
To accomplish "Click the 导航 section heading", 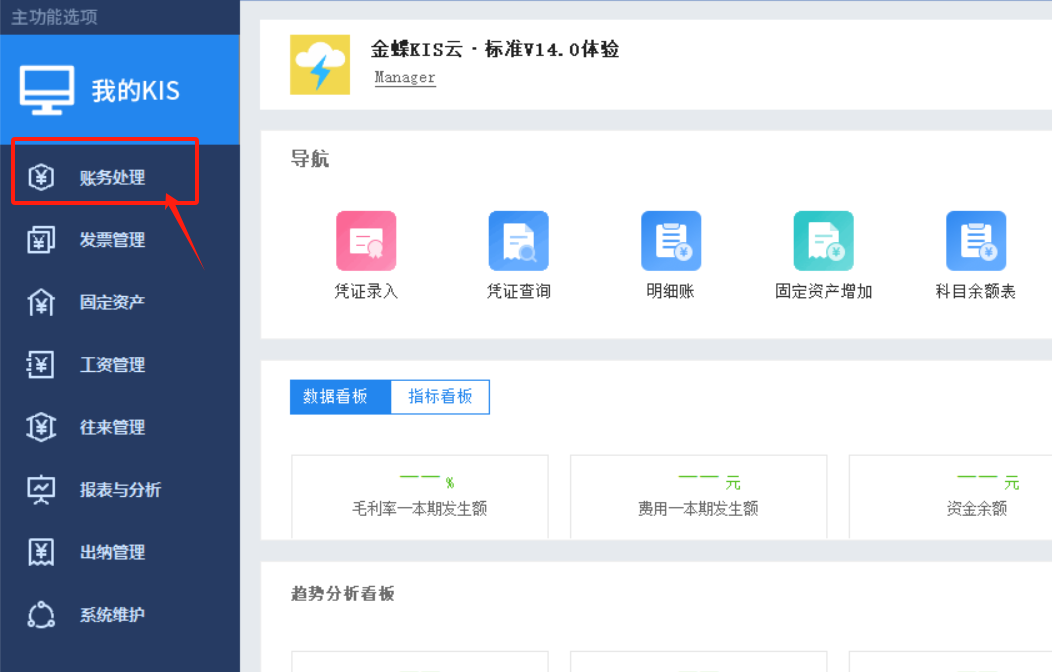I will pos(309,159).
